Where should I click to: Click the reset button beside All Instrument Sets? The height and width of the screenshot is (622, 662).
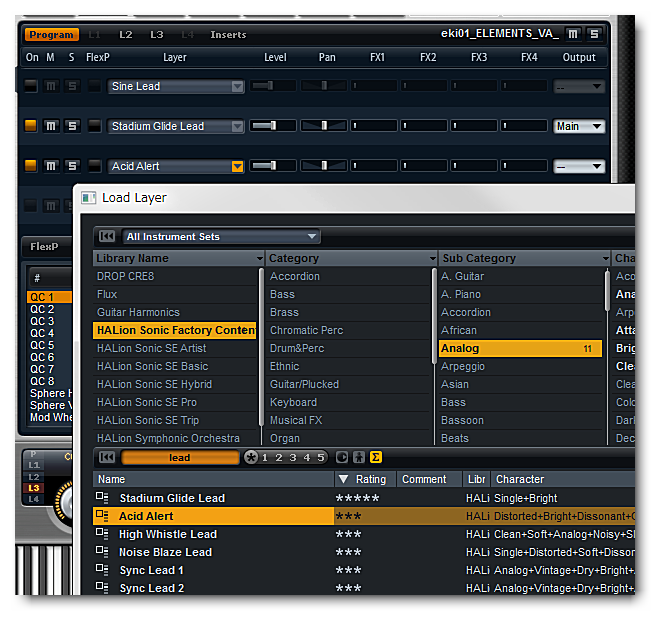coord(107,236)
